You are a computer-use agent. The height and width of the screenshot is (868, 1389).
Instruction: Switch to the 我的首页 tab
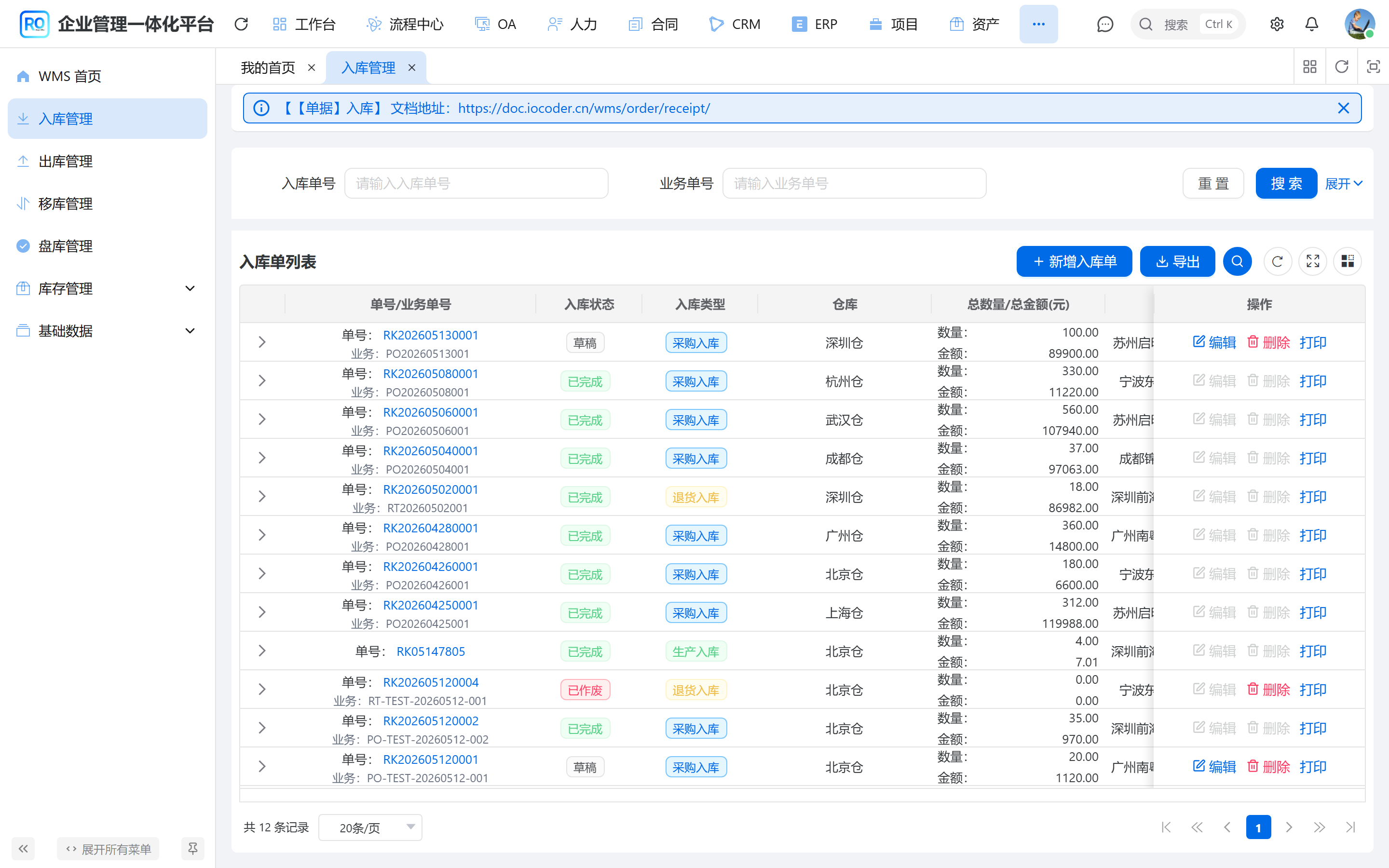point(268,68)
